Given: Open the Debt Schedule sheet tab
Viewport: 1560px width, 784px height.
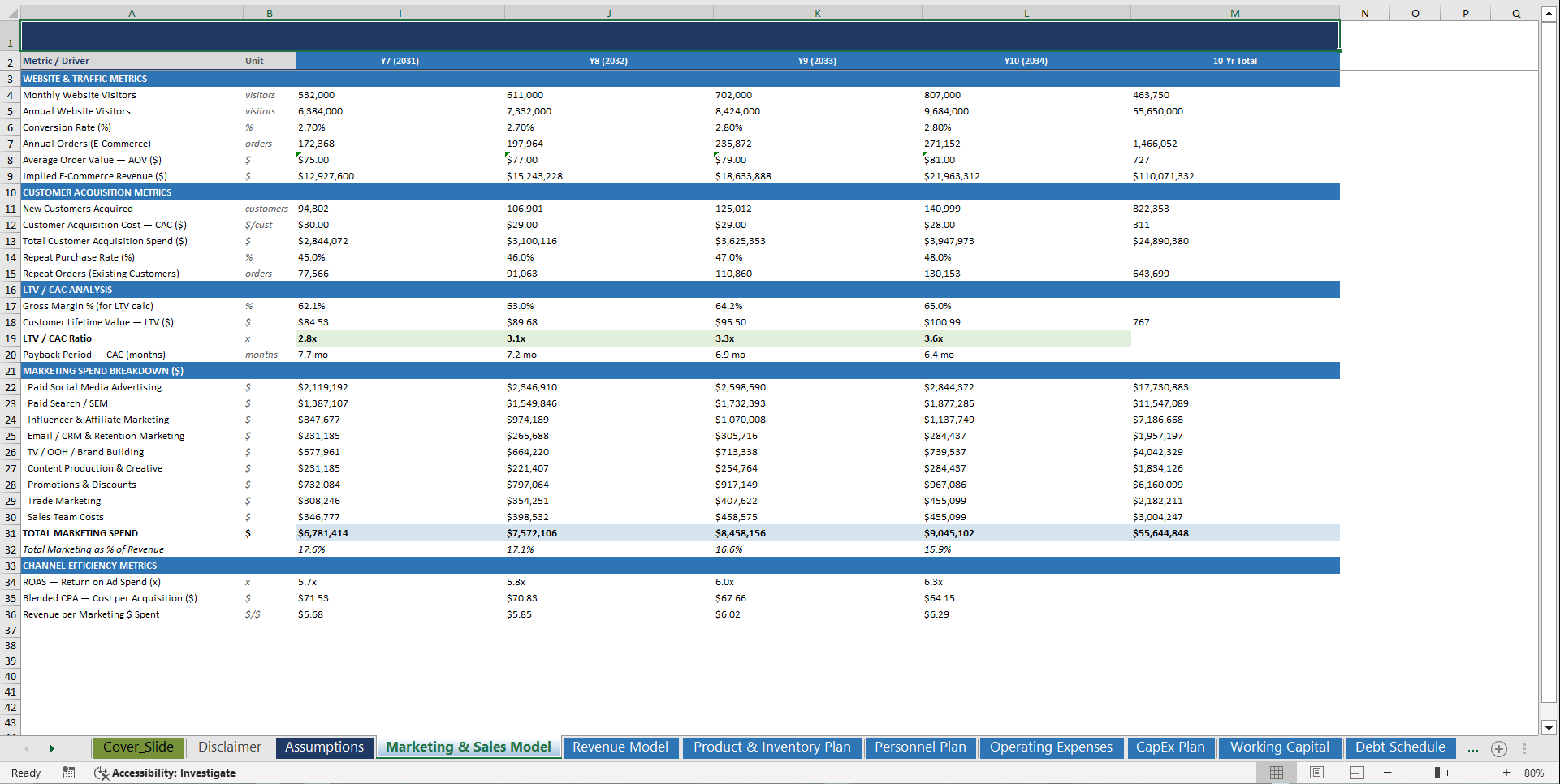Looking at the screenshot, I should coord(1399,747).
